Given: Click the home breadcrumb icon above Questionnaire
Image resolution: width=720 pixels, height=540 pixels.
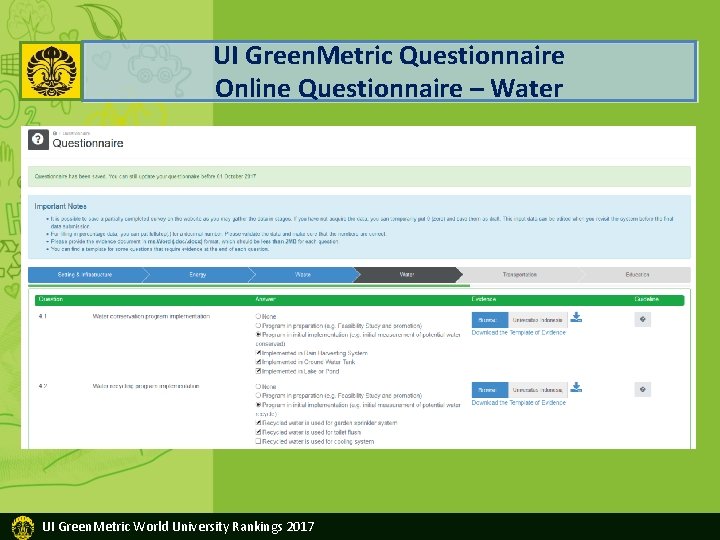Looking at the screenshot, I should coord(55,133).
